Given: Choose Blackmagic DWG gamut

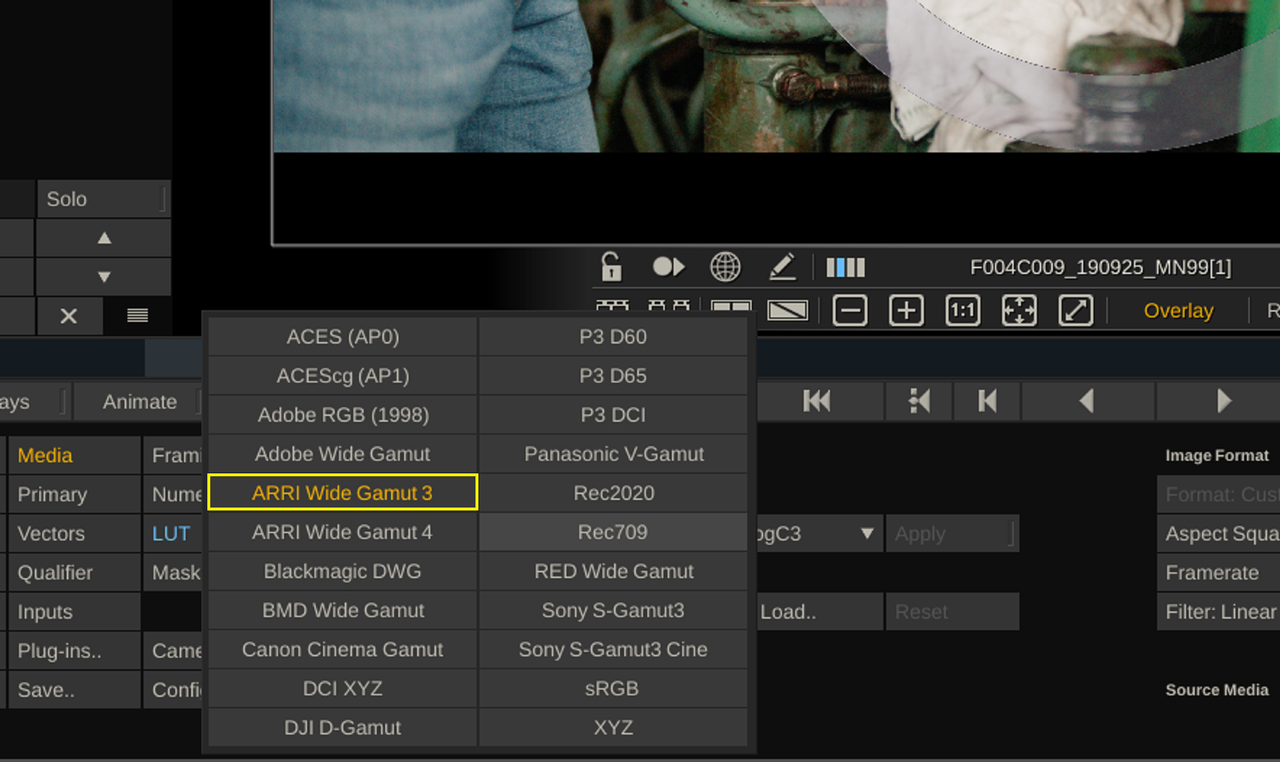Looking at the screenshot, I should pos(343,571).
